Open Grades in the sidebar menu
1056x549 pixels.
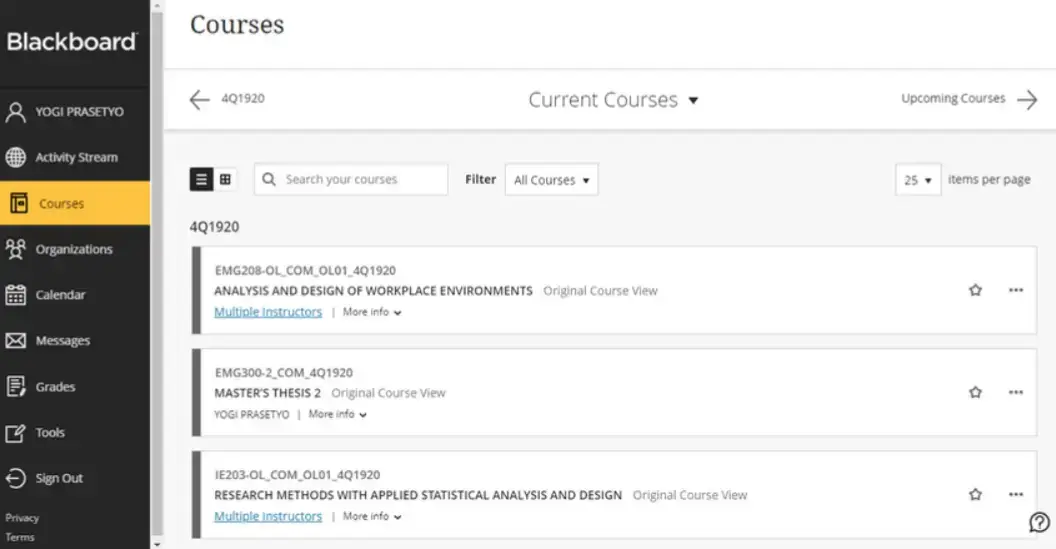pyautogui.click(x=75, y=387)
